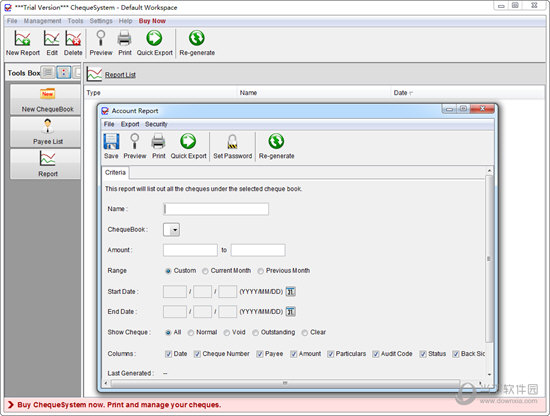Show All cheques option
This screenshot has width=550, height=416.
click(168, 333)
